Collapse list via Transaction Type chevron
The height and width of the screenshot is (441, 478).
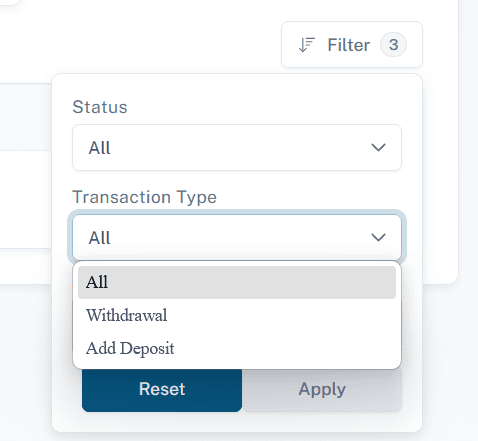[378, 237]
